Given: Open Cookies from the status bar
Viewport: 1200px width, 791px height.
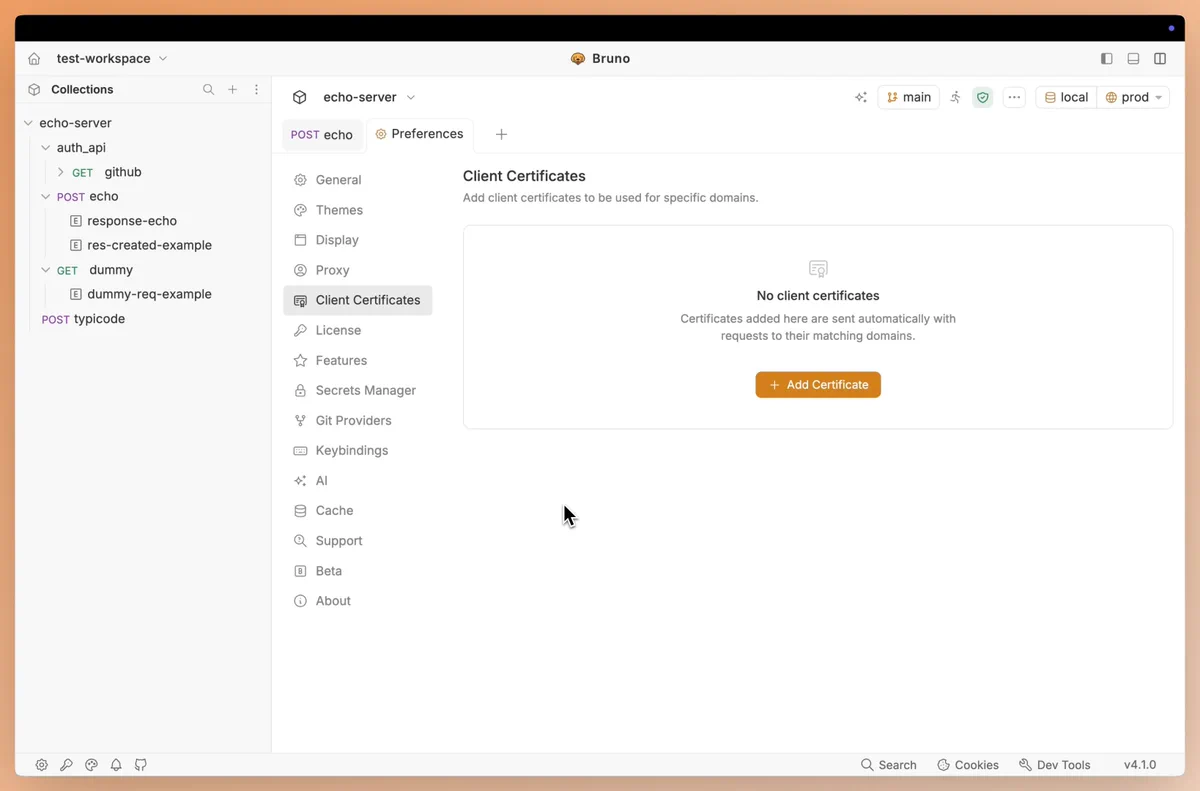Looking at the screenshot, I should tap(968, 765).
